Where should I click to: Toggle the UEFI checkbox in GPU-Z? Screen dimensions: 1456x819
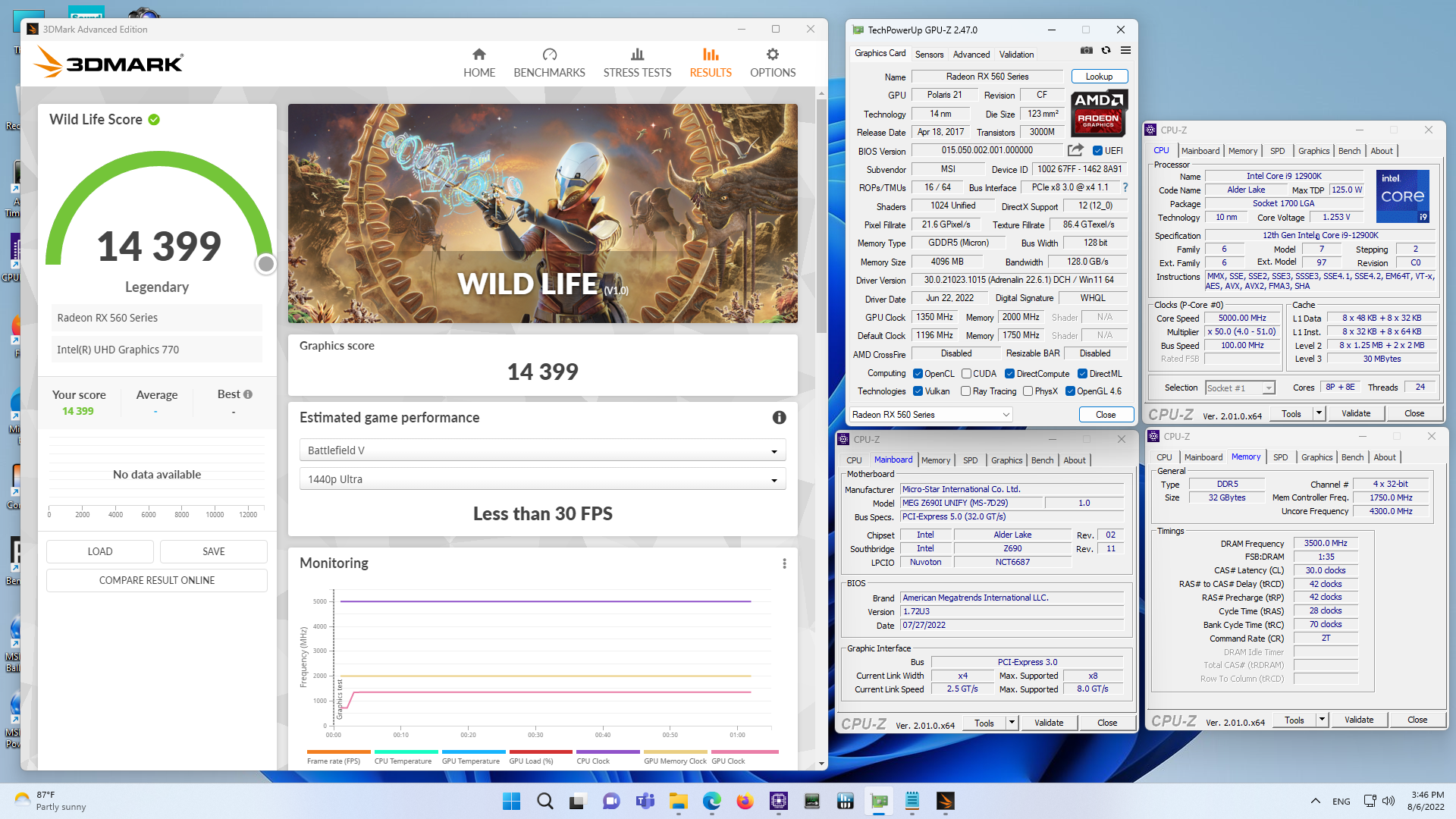tap(1097, 150)
